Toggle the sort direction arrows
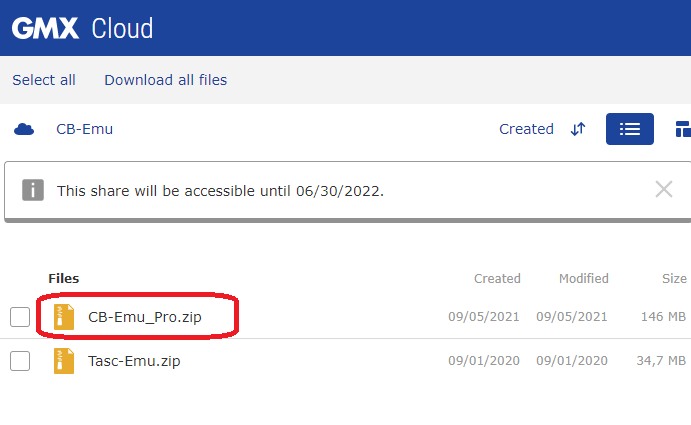 (578, 129)
